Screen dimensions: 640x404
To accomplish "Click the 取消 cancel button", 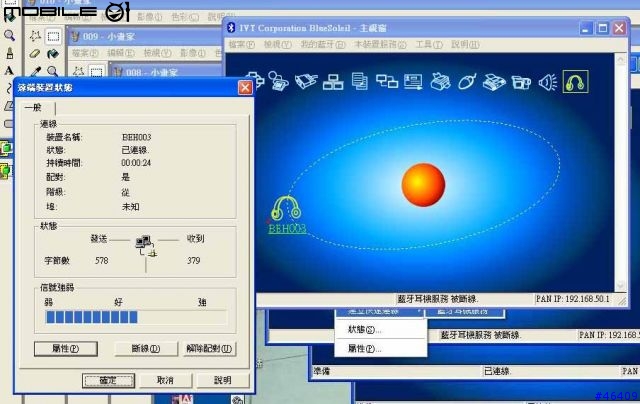I will (x=165, y=380).
